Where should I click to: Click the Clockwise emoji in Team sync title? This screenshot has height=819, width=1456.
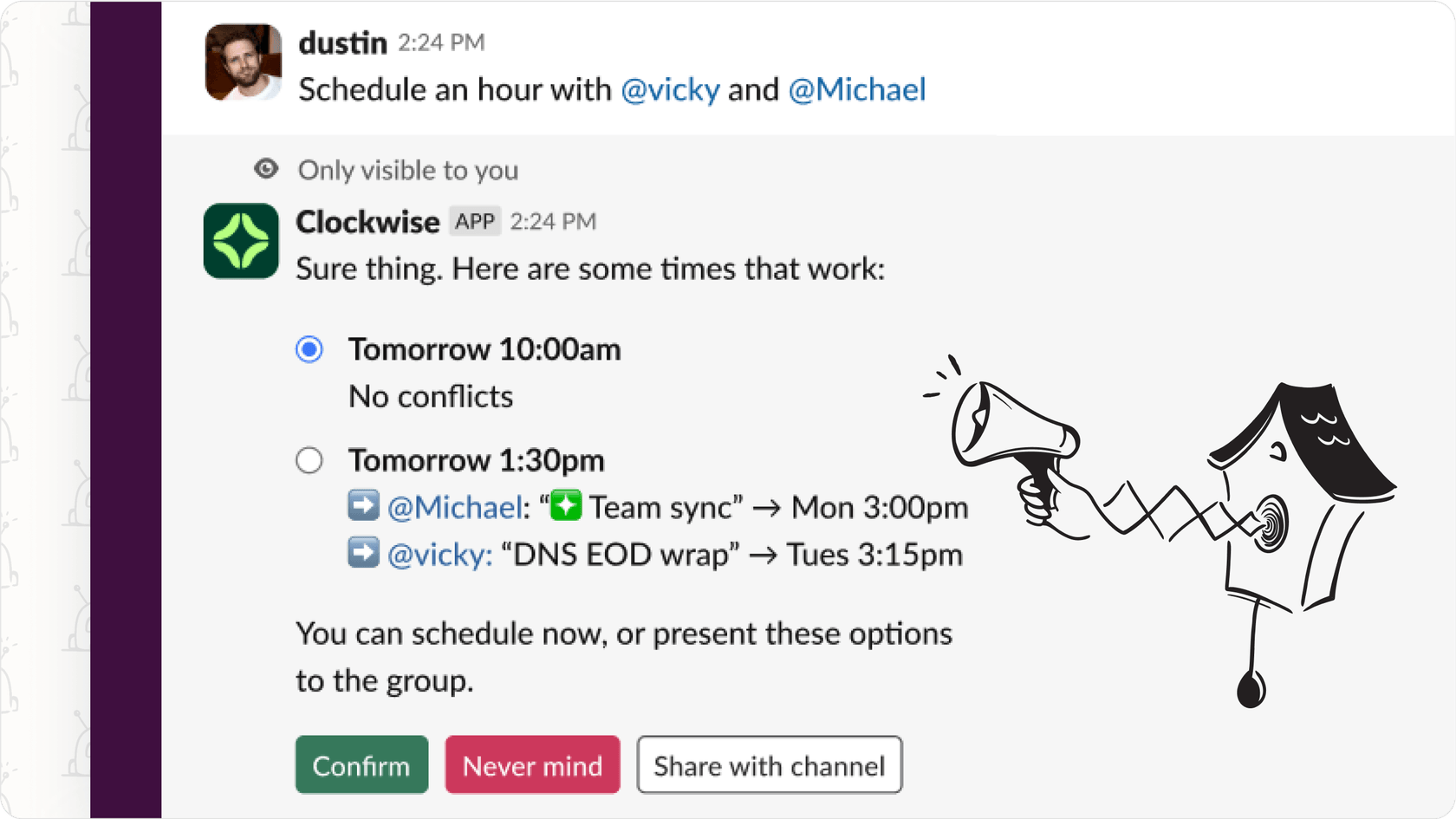(x=564, y=505)
